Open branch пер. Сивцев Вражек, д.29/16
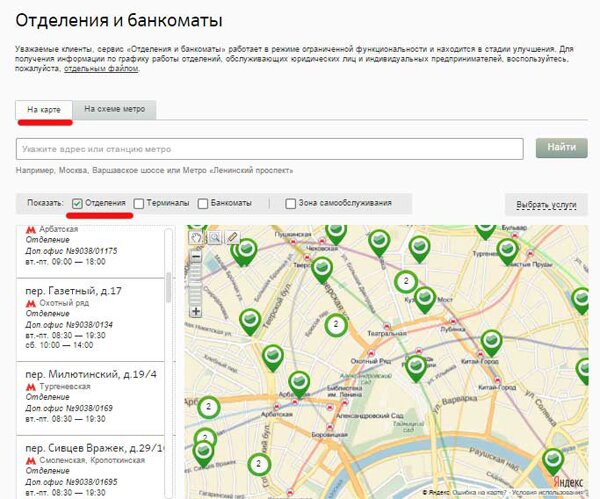 click(95, 448)
